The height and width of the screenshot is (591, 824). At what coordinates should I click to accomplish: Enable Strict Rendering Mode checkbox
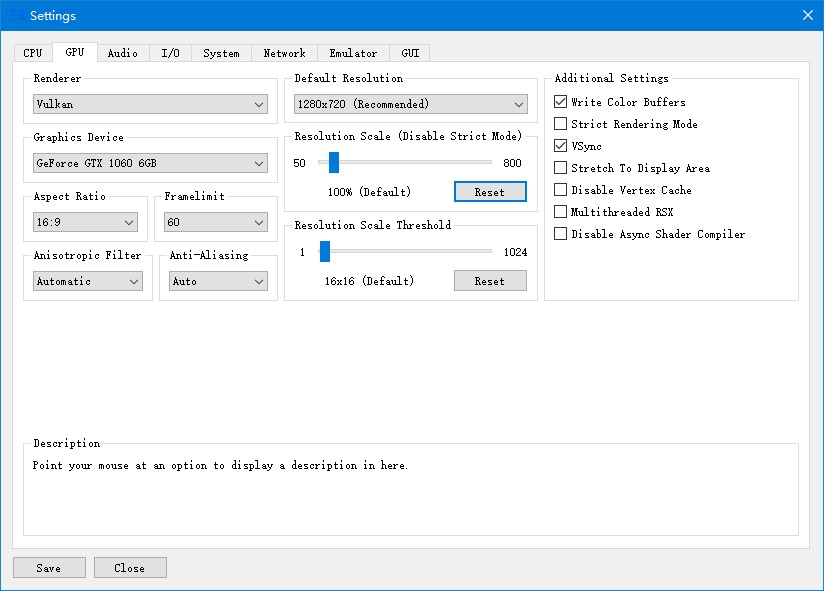[x=561, y=124]
